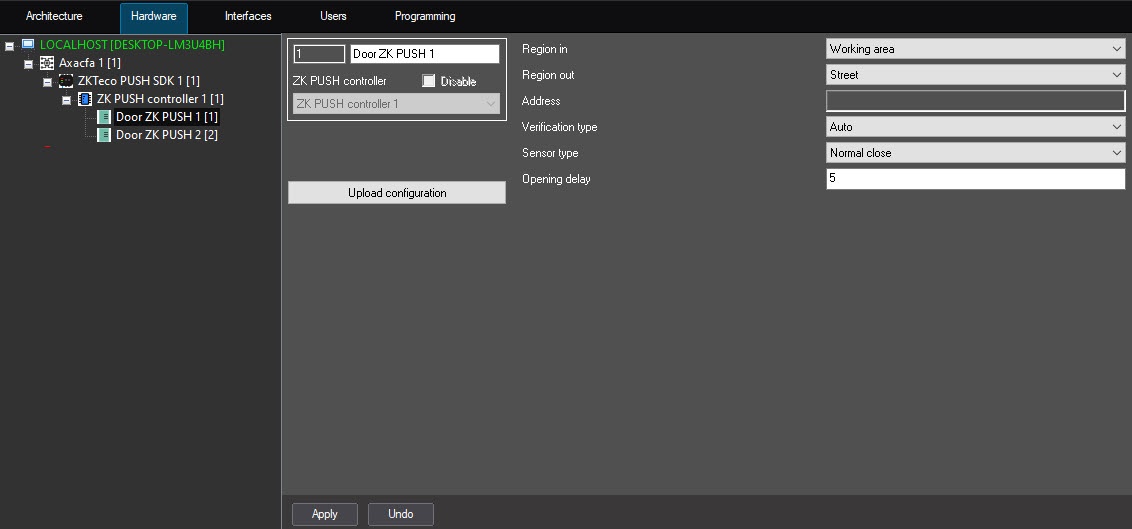Select ZK PUSH controller 1 [1] item

(160, 99)
